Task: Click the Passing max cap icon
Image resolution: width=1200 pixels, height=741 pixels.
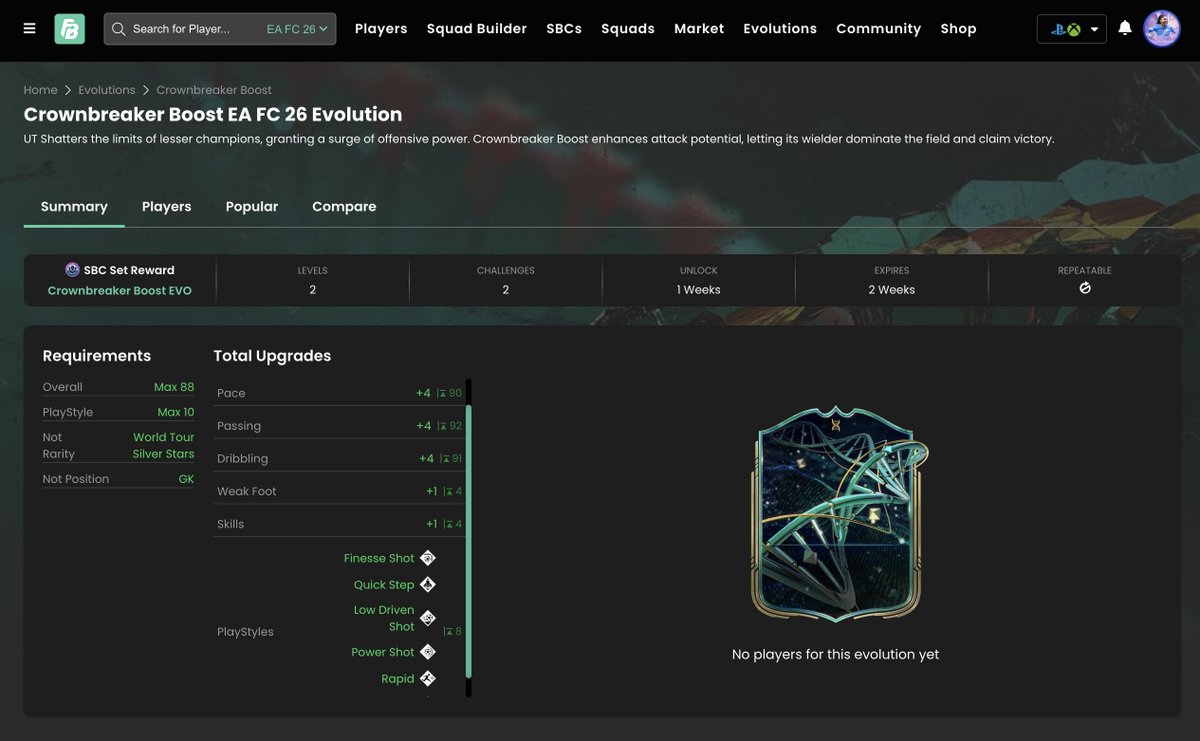Action: 442,426
